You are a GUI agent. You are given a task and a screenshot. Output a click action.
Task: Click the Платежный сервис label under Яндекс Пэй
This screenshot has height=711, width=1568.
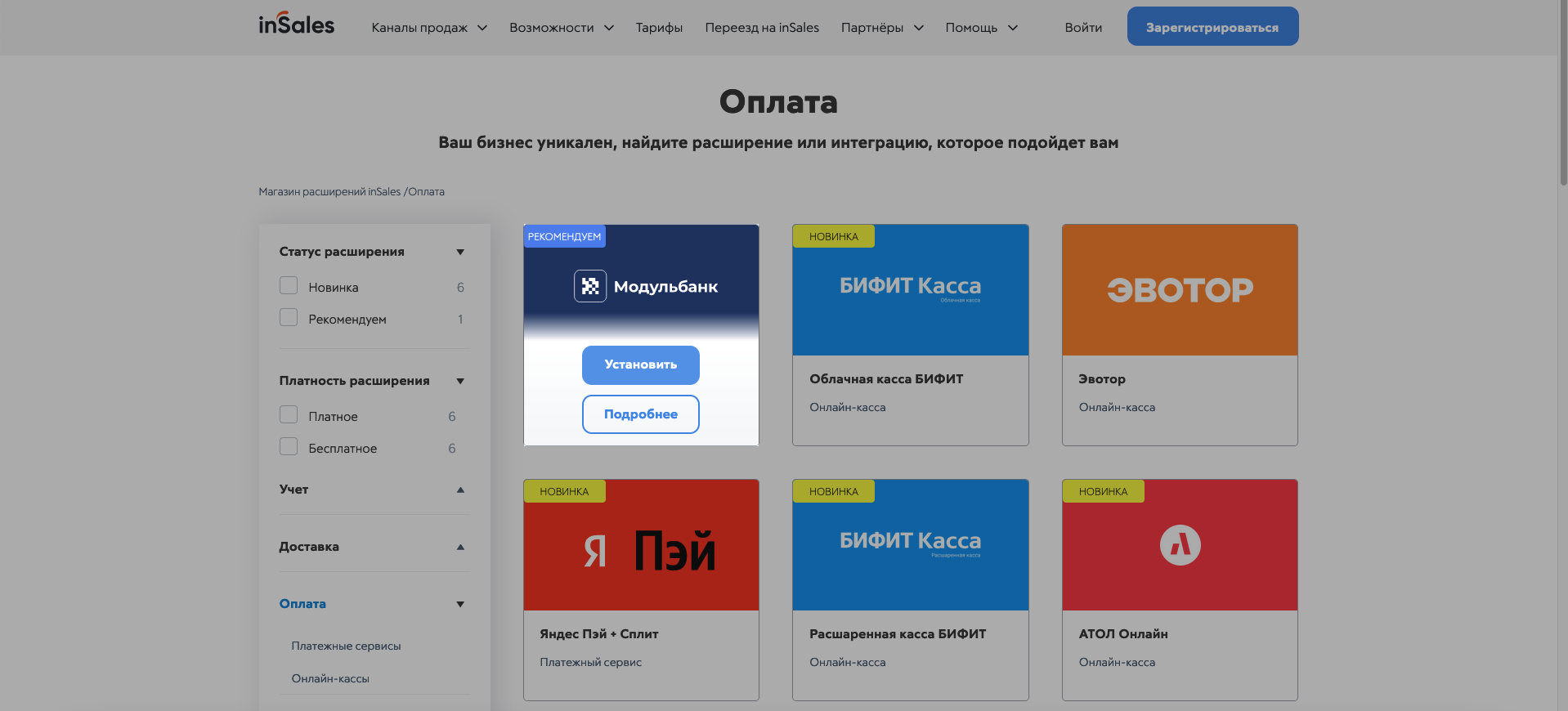590,663
